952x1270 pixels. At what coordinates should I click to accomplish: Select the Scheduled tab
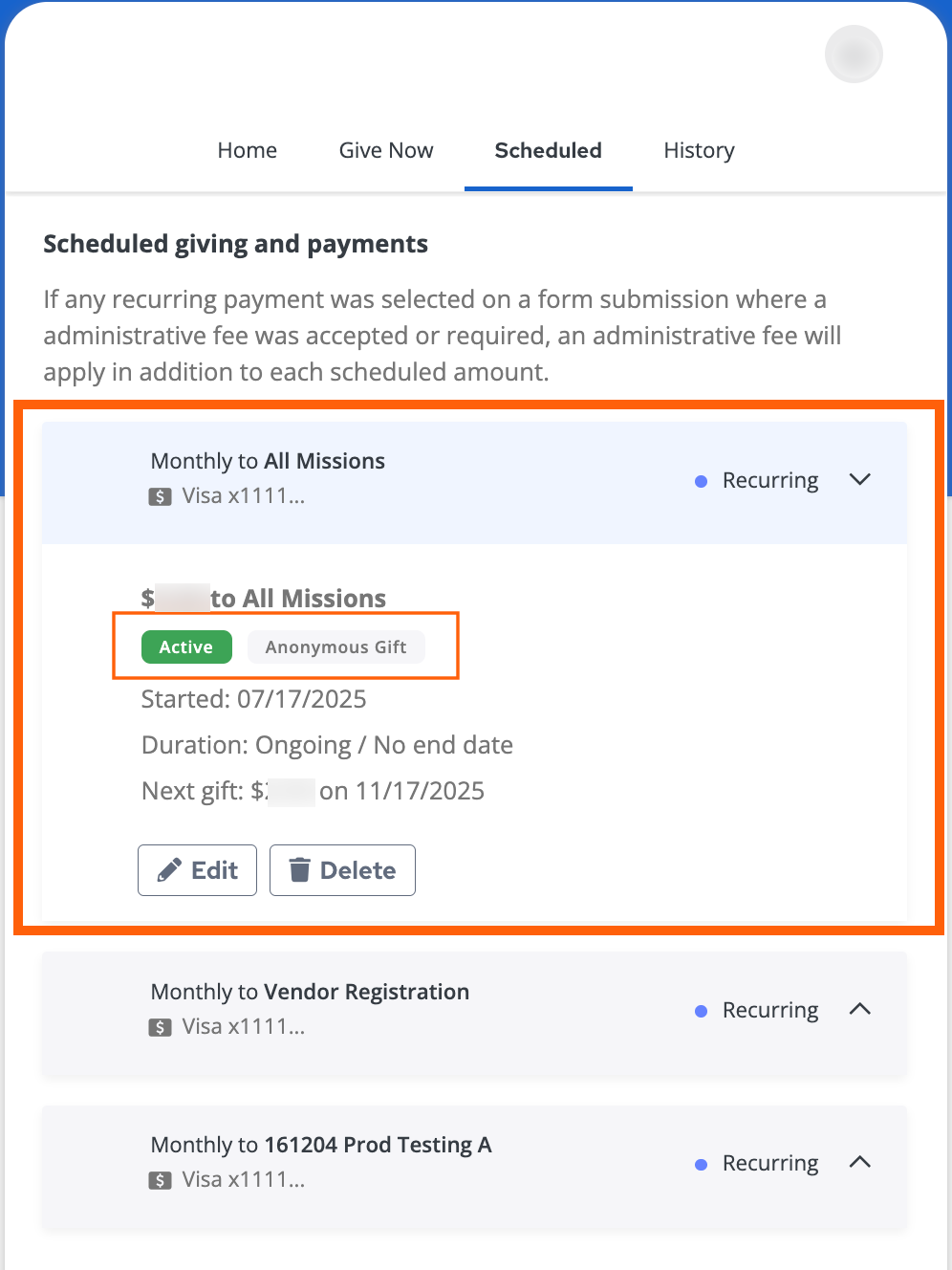click(548, 150)
